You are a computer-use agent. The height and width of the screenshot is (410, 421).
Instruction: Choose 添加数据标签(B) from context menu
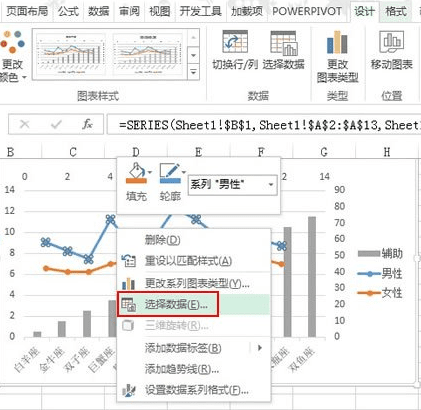click(x=194, y=348)
